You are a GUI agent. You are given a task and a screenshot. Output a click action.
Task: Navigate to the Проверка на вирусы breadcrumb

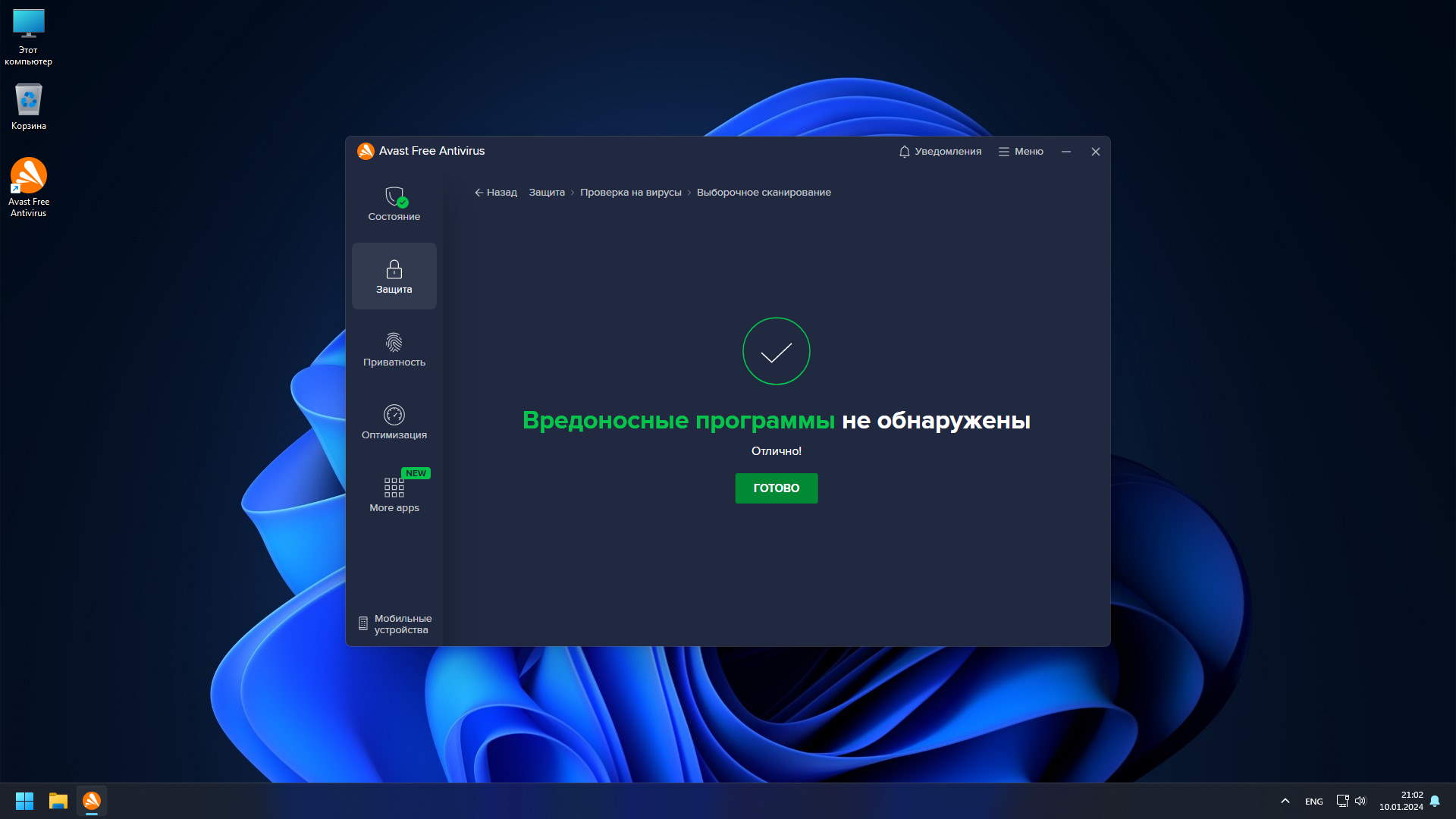[630, 193]
